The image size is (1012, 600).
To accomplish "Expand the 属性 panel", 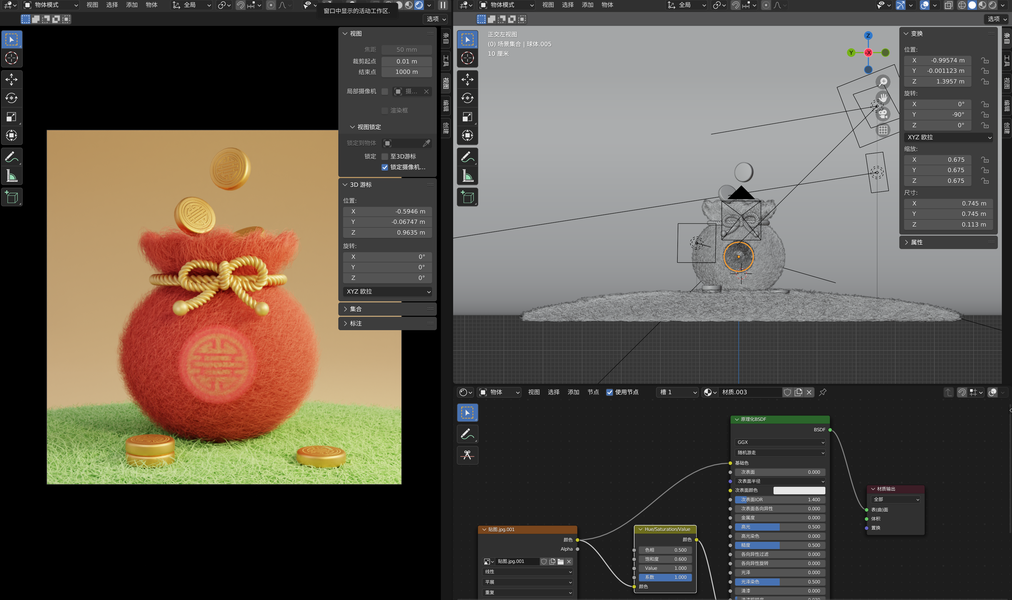I will pos(949,243).
